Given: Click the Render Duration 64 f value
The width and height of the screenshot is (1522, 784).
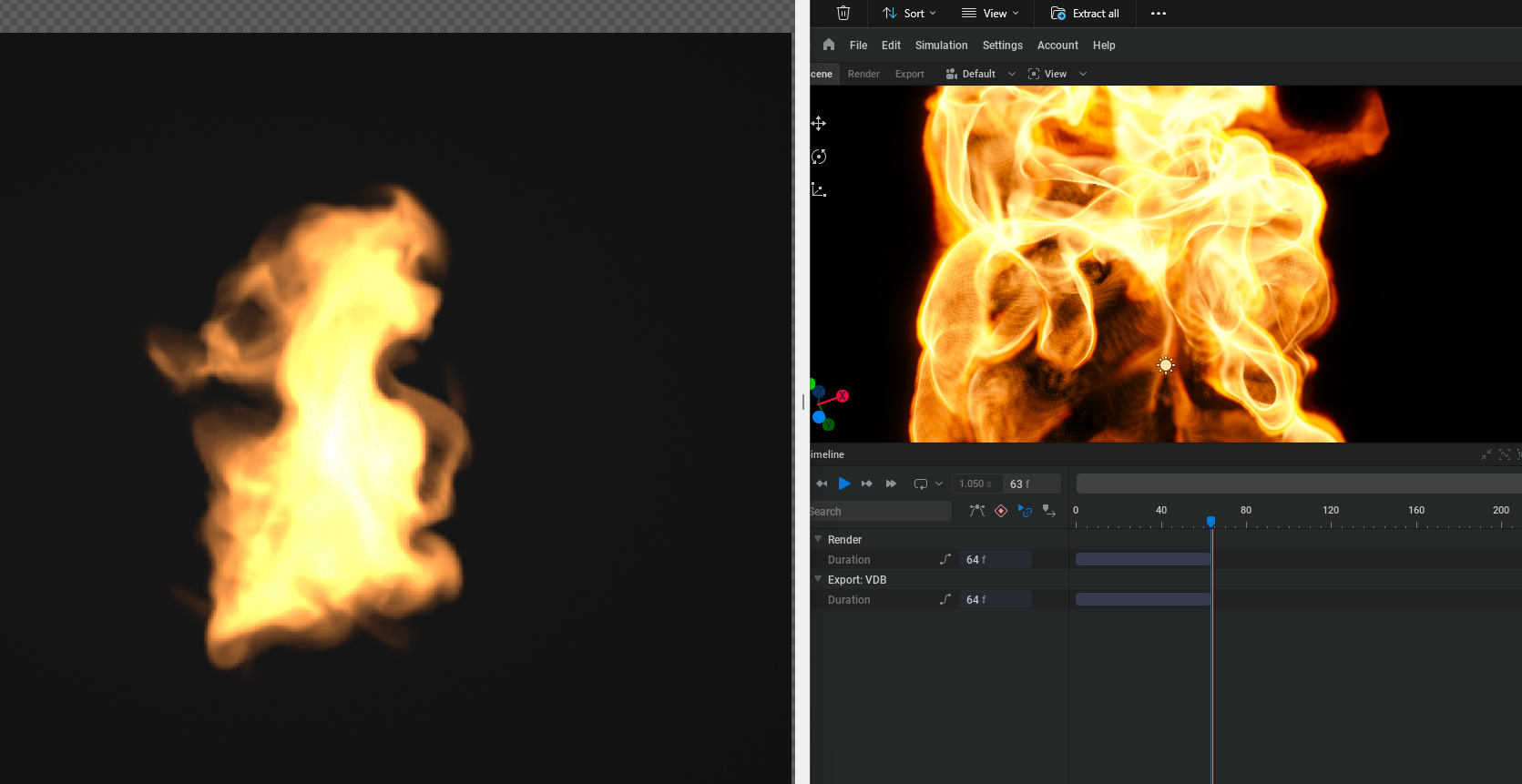Looking at the screenshot, I should click(x=996, y=559).
